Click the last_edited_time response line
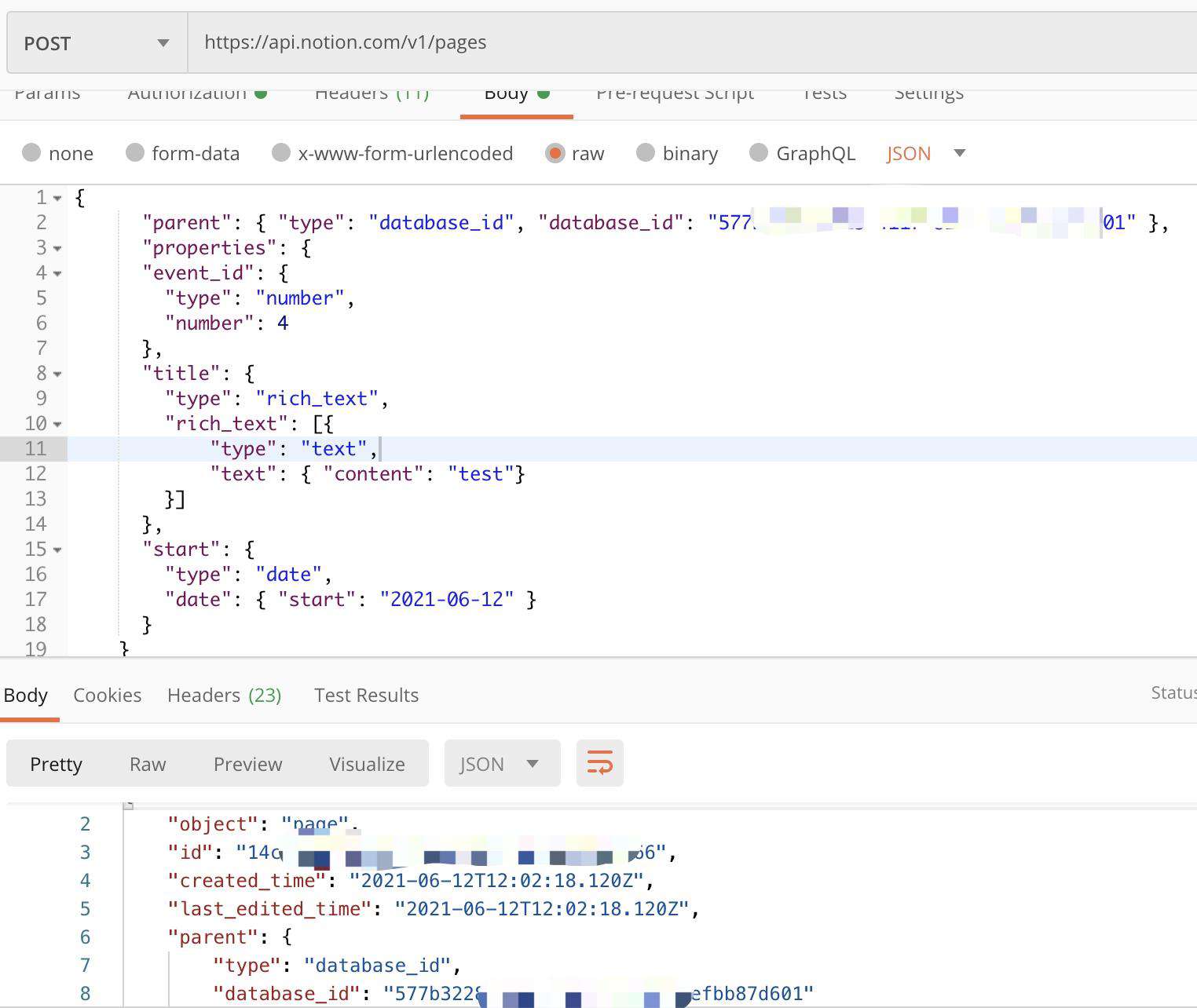The image size is (1197, 1008). pos(434,908)
